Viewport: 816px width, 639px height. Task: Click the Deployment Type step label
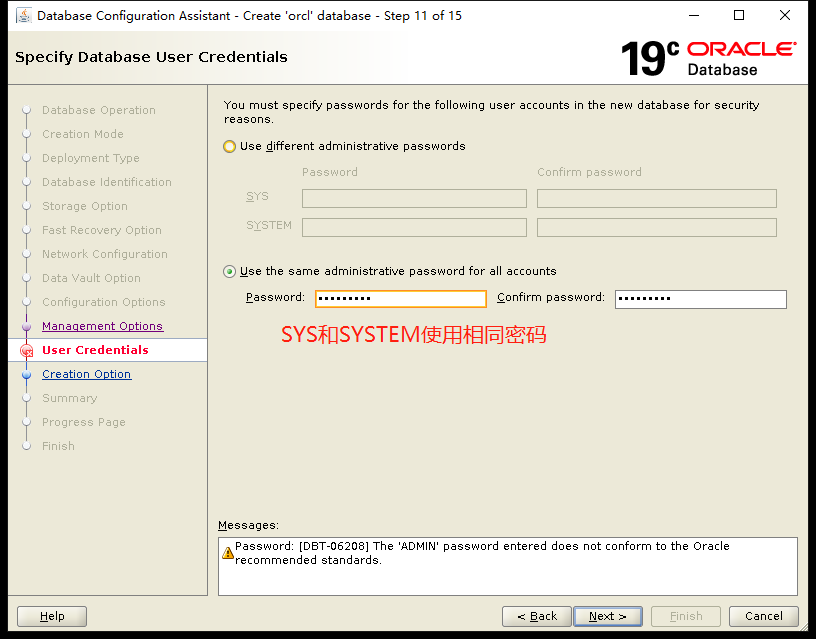(91, 158)
